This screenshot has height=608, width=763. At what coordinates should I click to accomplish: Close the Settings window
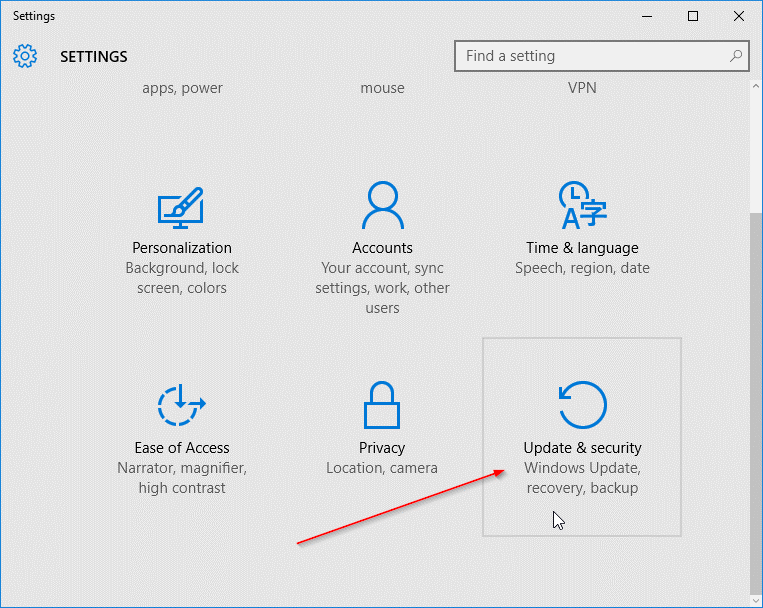(x=738, y=16)
